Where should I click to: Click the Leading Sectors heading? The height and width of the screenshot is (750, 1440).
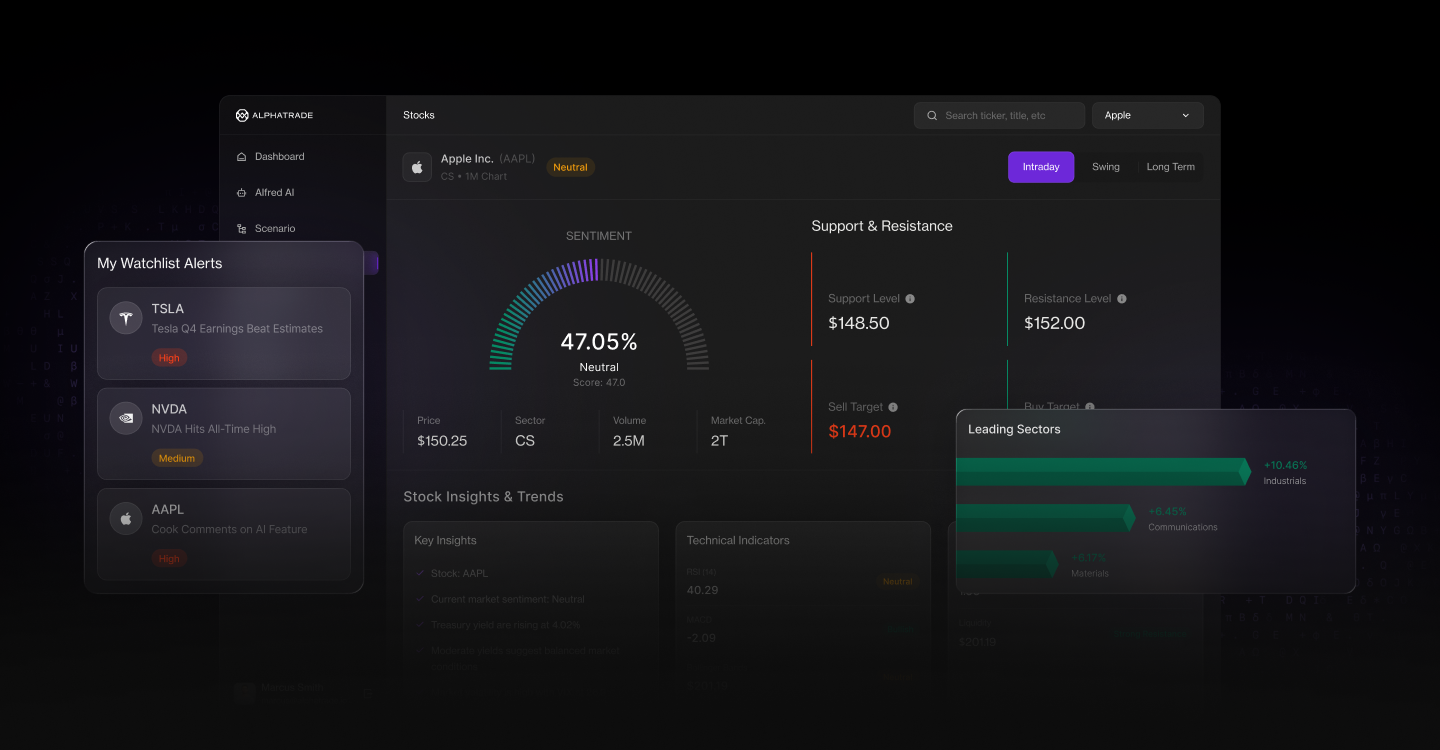[1014, 429]
